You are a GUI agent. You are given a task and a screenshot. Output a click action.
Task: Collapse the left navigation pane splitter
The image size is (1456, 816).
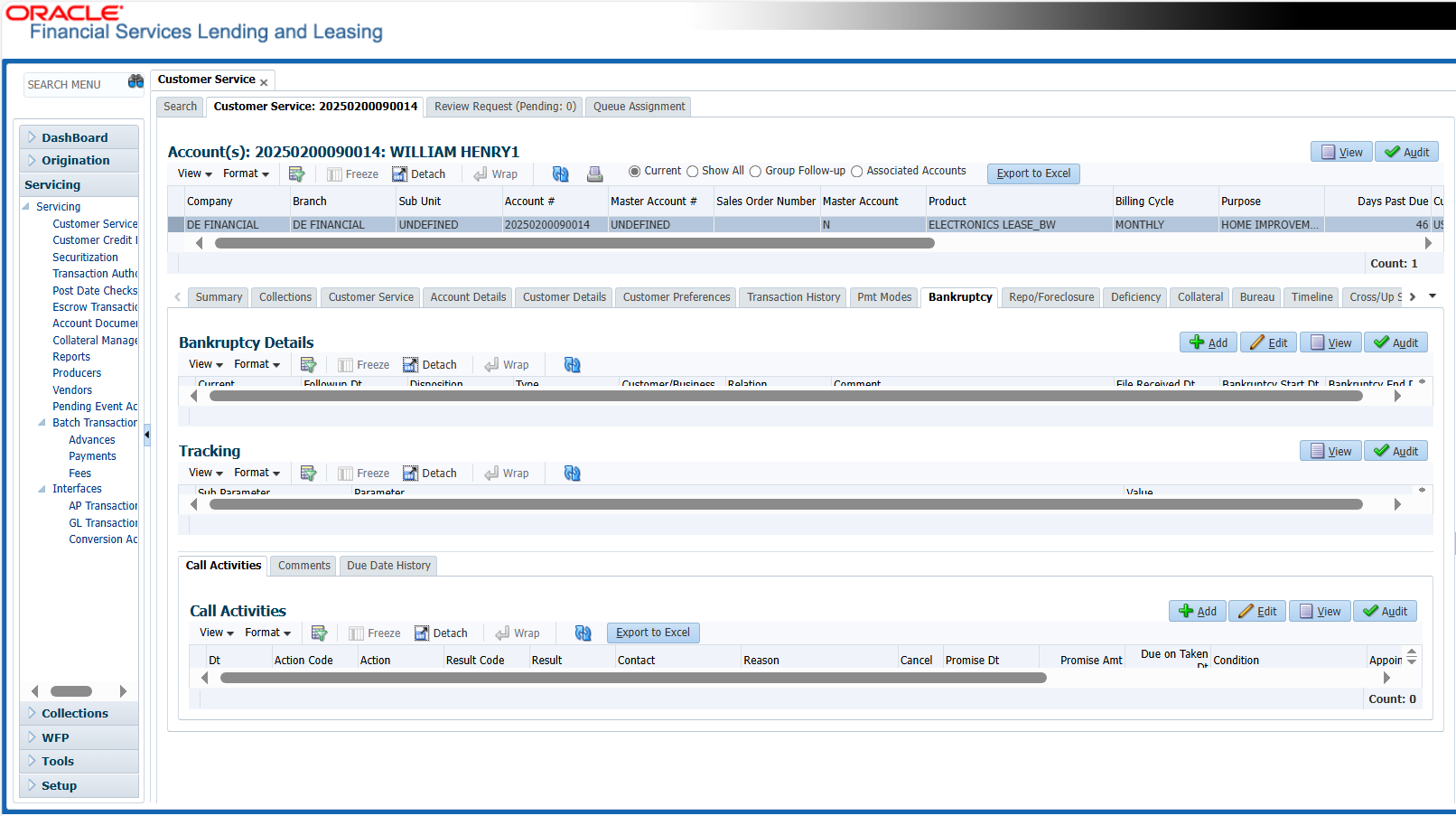coord(146,435)
